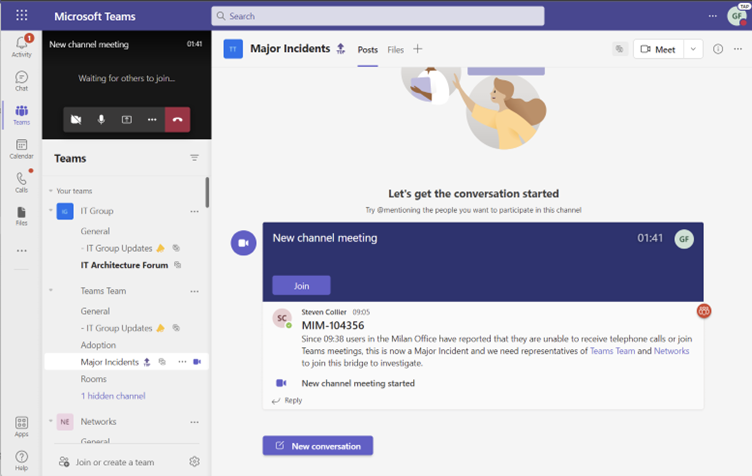Click the team chat icon next to Meet

(x=620, y=49)
